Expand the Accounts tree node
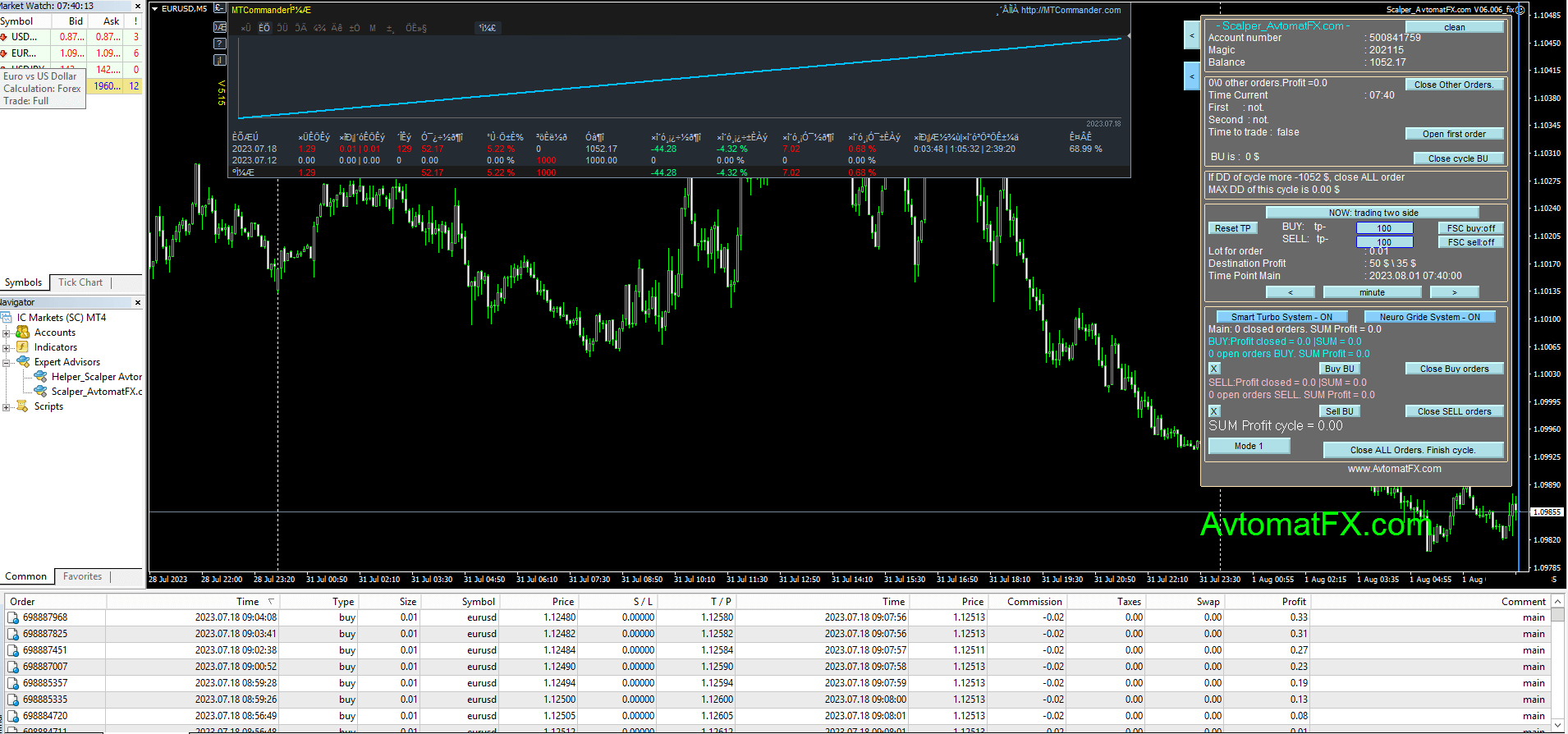The image size is (1568, 734). point(6,333)
